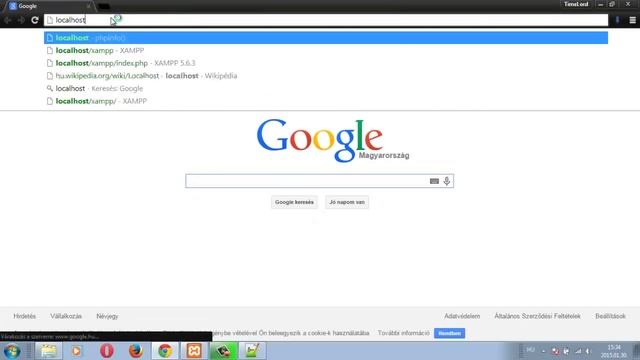The width and height of the screenshot is (640, 360).
Task: Click the browser forward arrow
Action: click(21, 20)
